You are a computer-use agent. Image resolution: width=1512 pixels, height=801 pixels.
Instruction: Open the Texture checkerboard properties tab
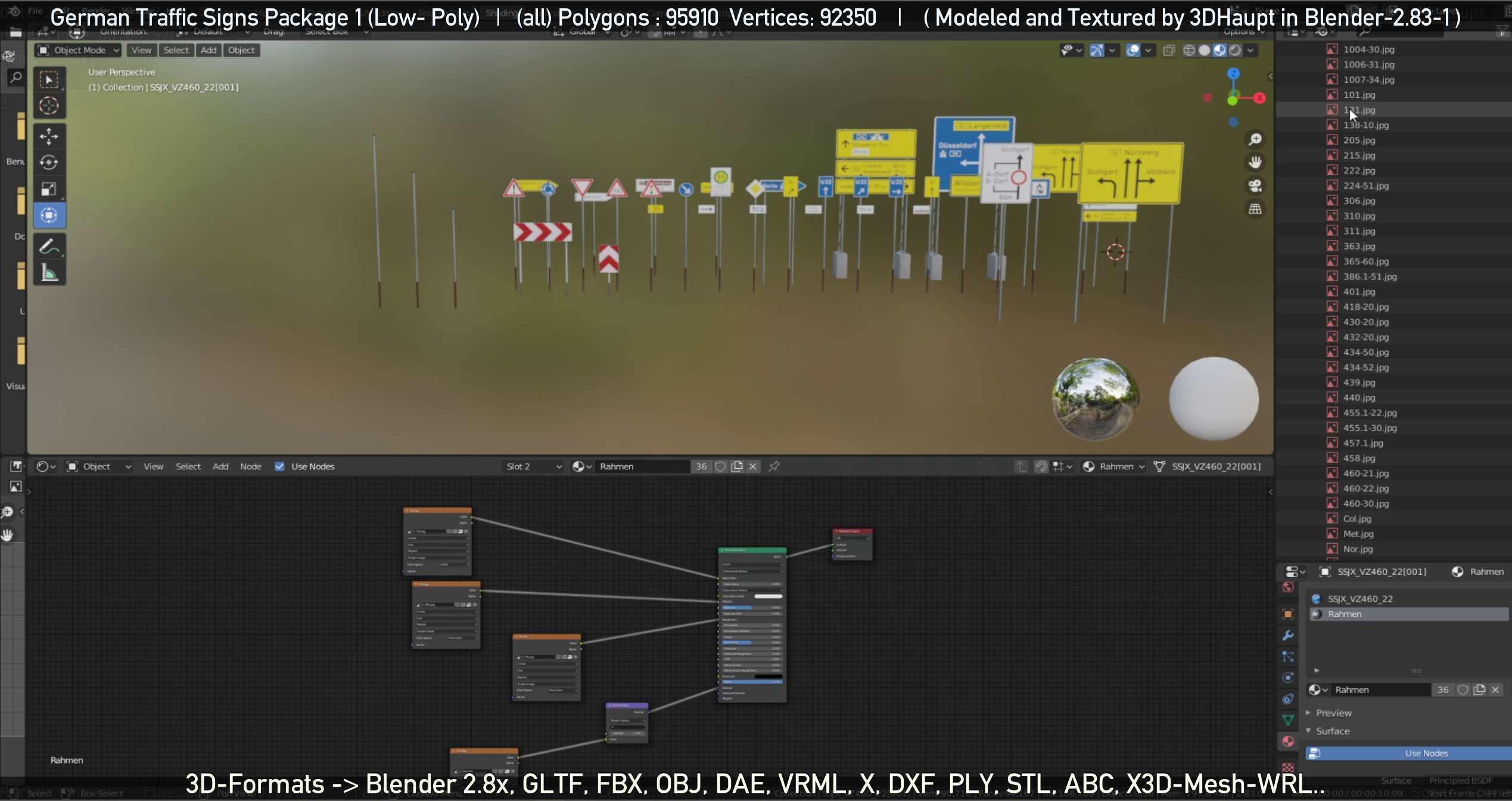pyautogui.click(x=1288, y=768)
